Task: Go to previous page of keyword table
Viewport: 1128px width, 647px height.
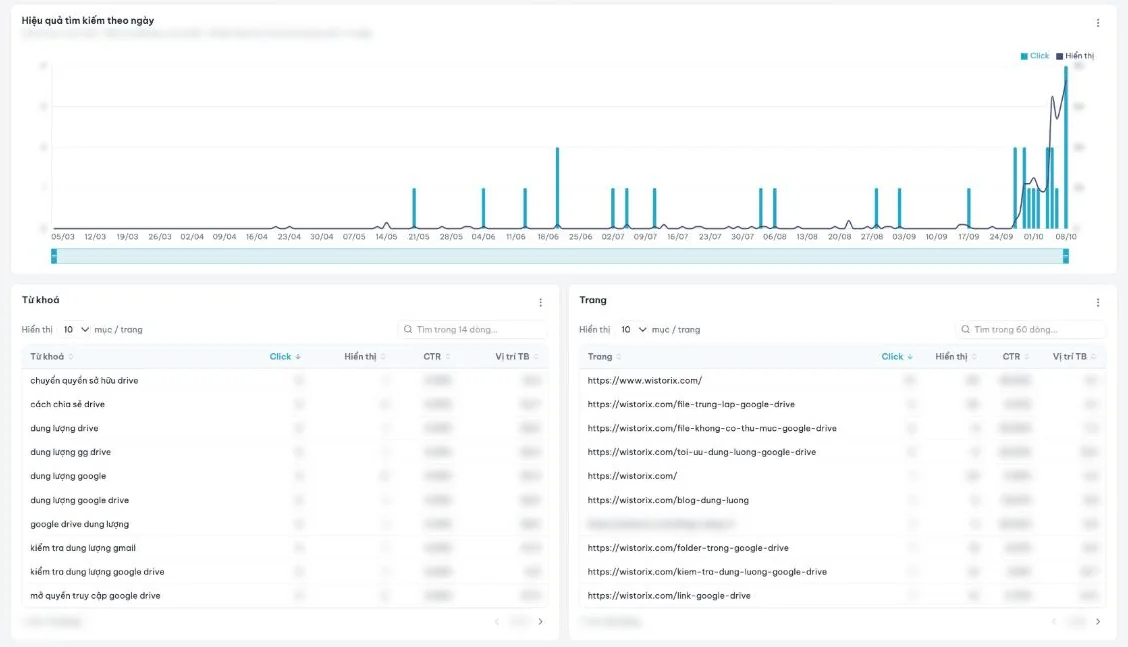Action: (x=496, y=621)
